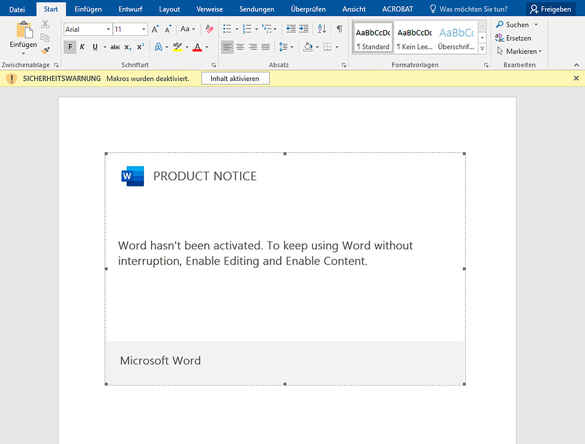The image size is (585, 444).
Task: Click the Einfügen paste clipboard icon
Action: [x=24, y=30]
